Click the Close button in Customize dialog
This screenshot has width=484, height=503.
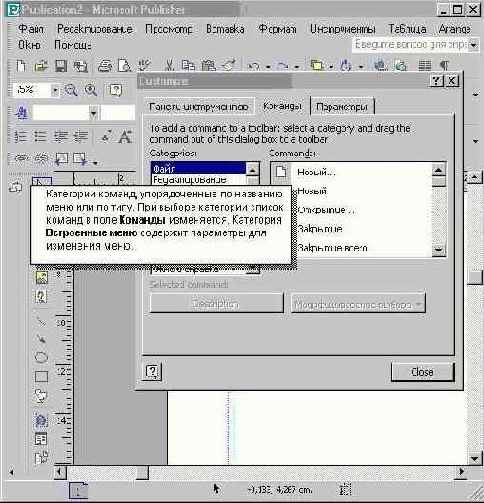(x=423, y=372)
